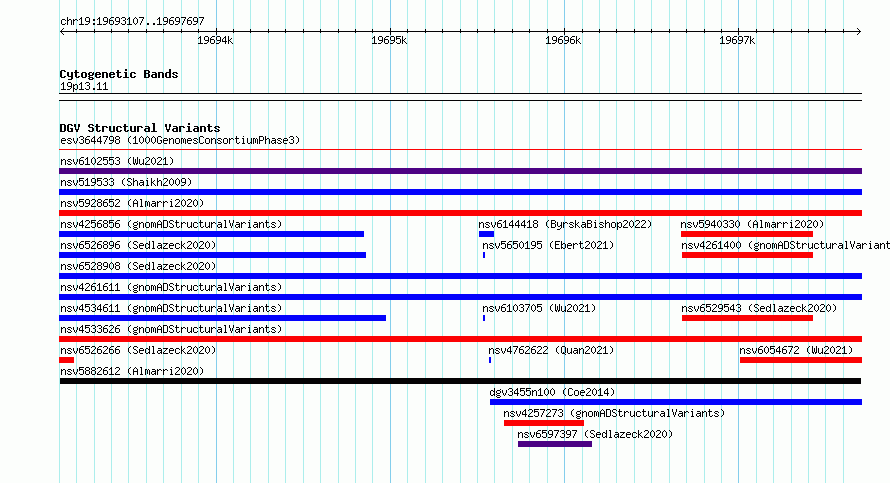Open nsv4534611 (gnomADStructuralVariants) label

(171, 308)
